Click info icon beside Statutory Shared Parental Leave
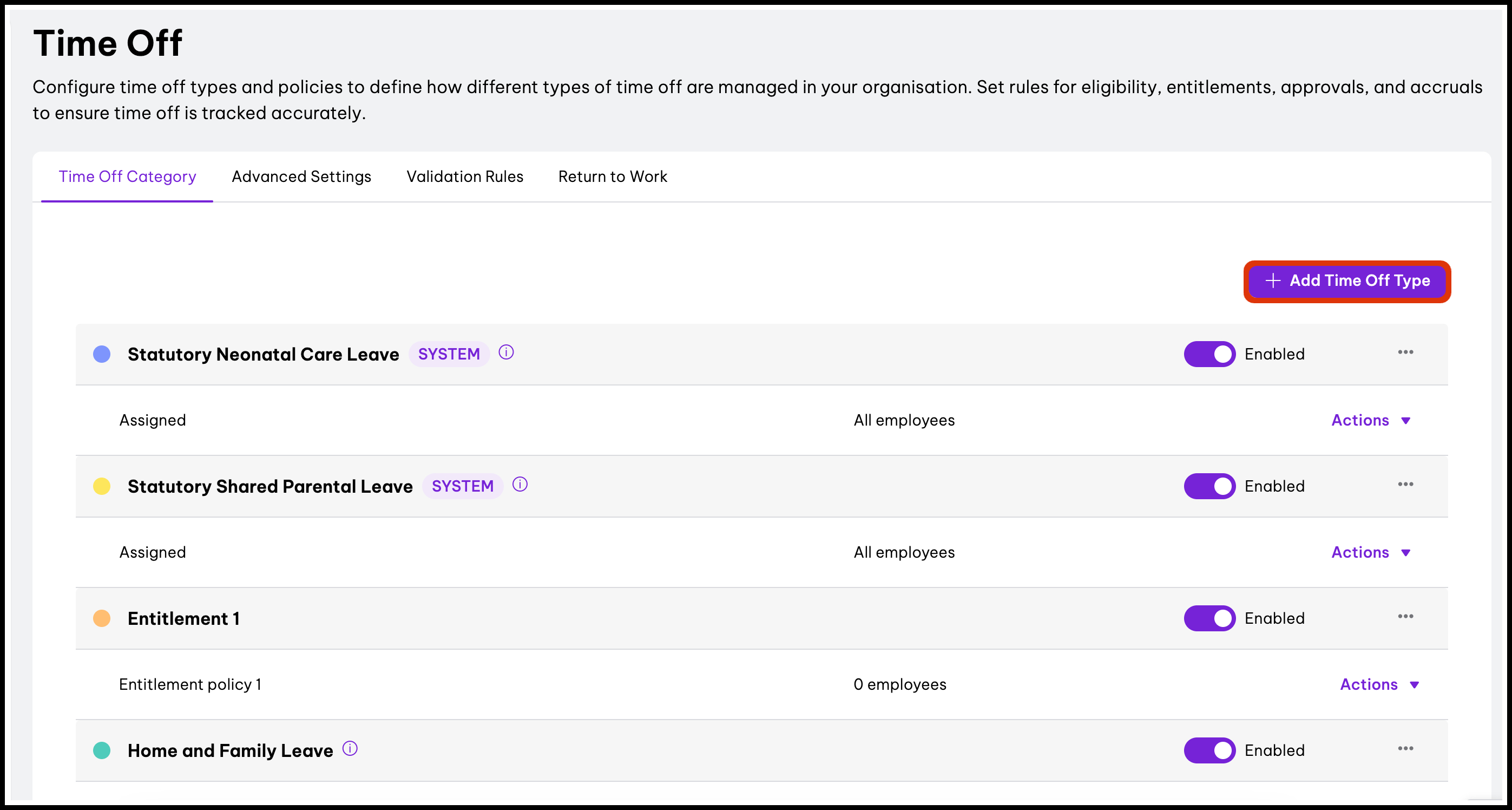This screenshot has height=810, width=1512. (x=520, y=485)
